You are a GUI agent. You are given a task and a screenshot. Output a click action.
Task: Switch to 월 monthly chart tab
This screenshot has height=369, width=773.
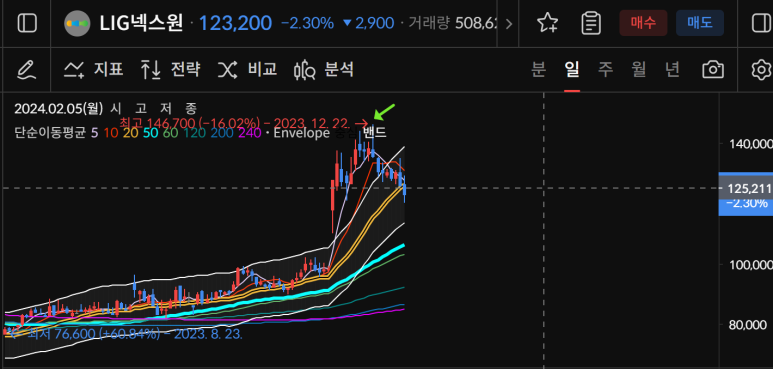coord(639,70)
